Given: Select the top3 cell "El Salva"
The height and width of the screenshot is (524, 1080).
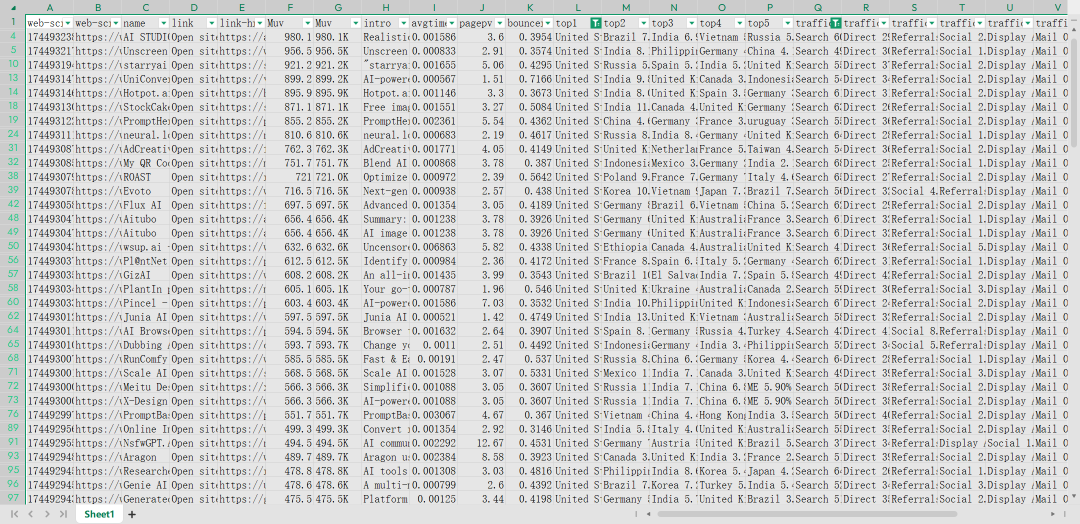Looking at the screenshot, I should coord(673,275).
